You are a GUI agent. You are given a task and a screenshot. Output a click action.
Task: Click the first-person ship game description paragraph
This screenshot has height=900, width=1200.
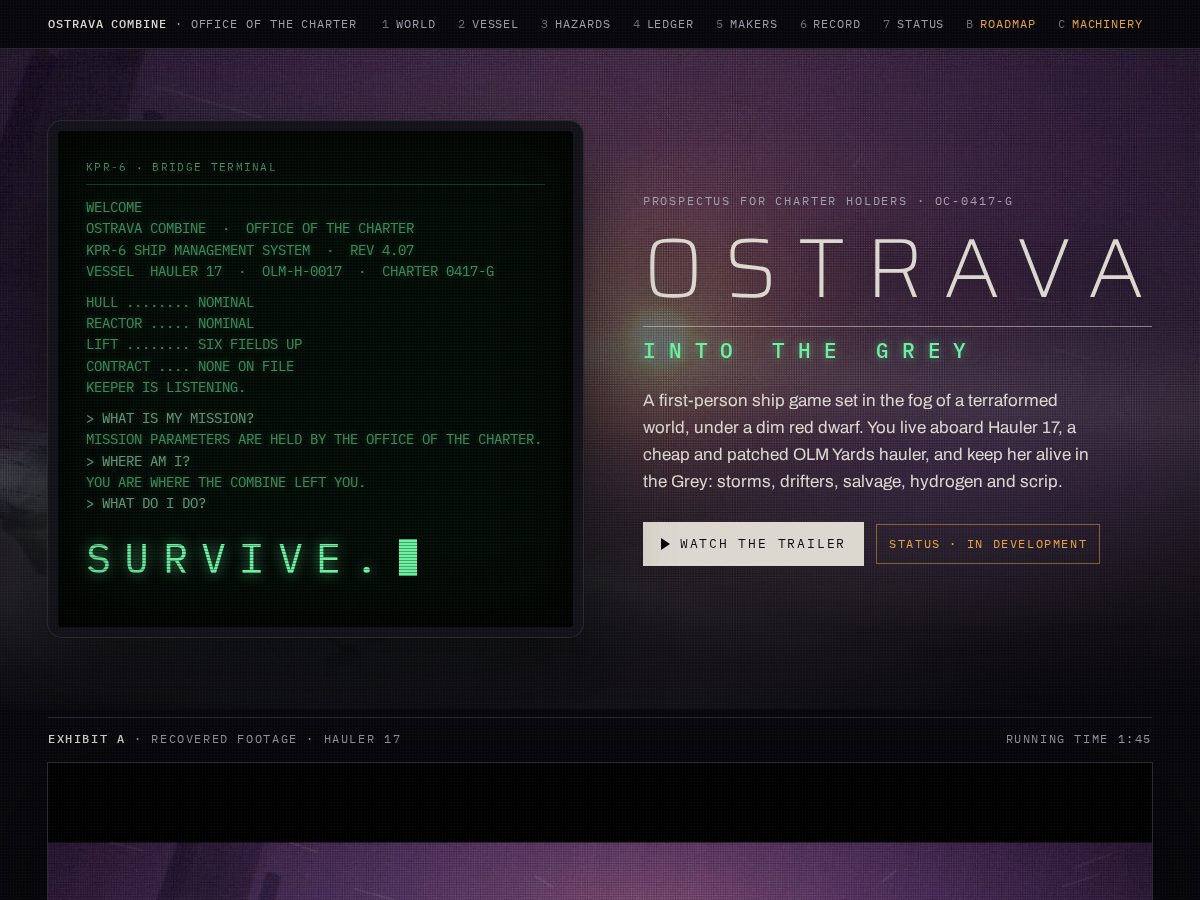866,441
